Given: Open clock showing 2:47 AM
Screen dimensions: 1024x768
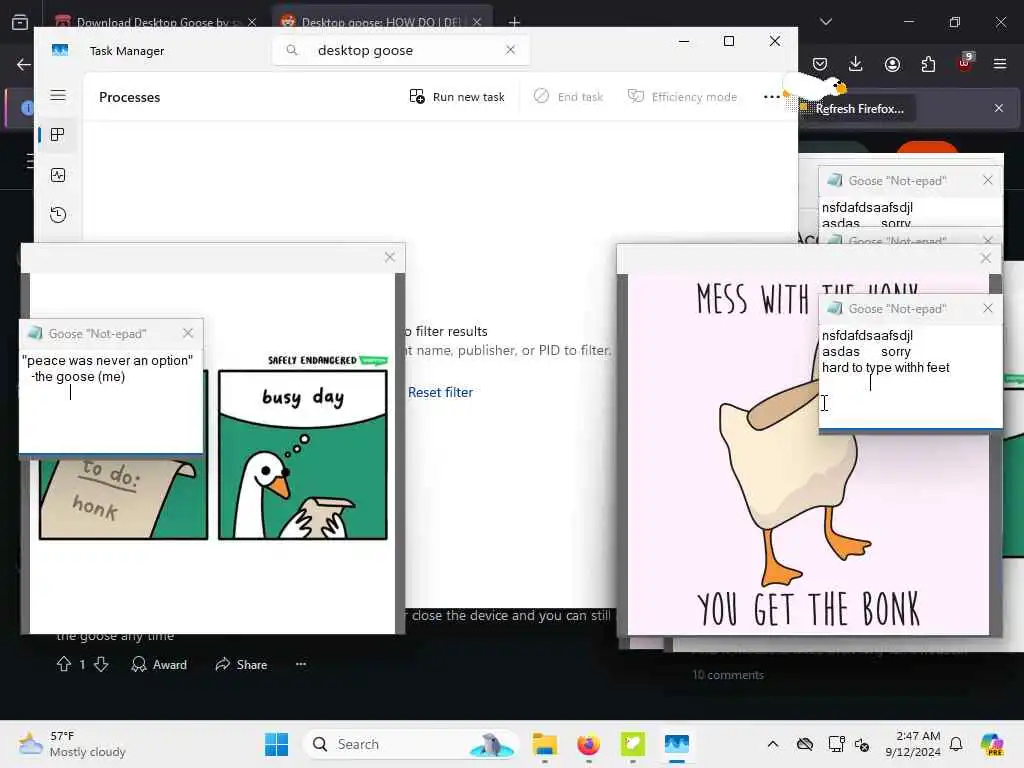Looking at the screenshot, I should pos(913,744).
